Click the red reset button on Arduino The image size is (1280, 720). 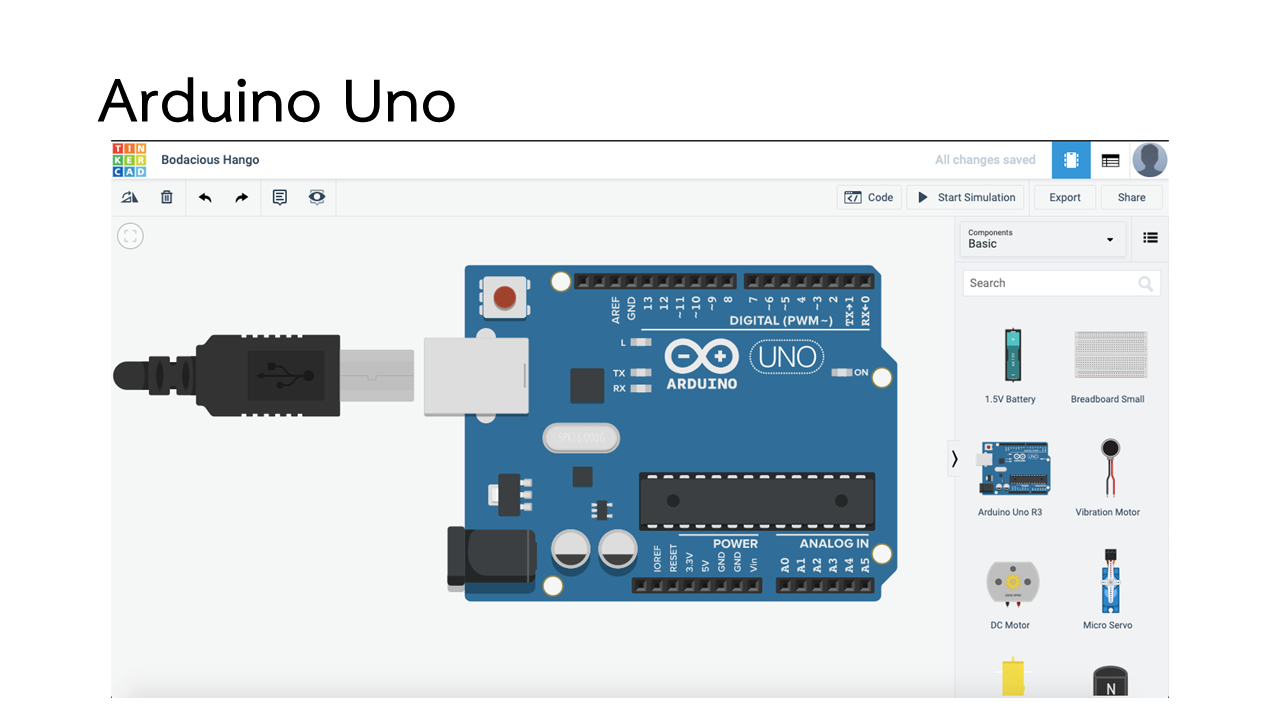point(505,297)
